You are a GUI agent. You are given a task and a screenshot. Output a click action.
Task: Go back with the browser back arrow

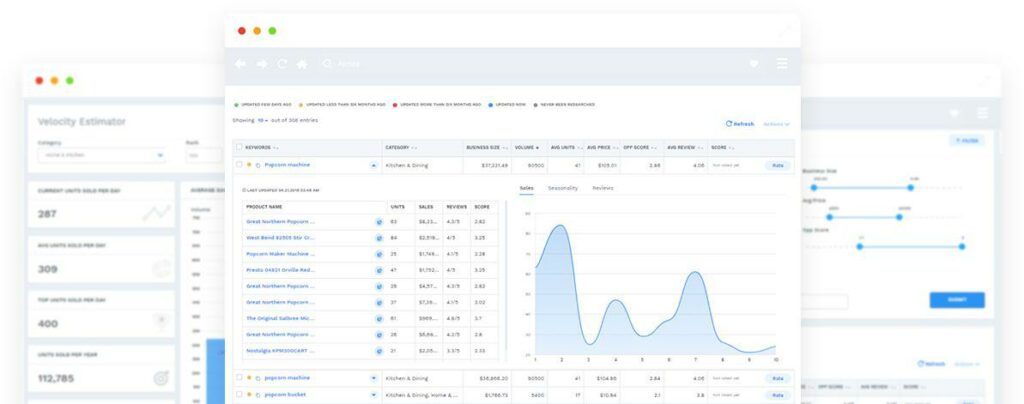click(240, 64)
